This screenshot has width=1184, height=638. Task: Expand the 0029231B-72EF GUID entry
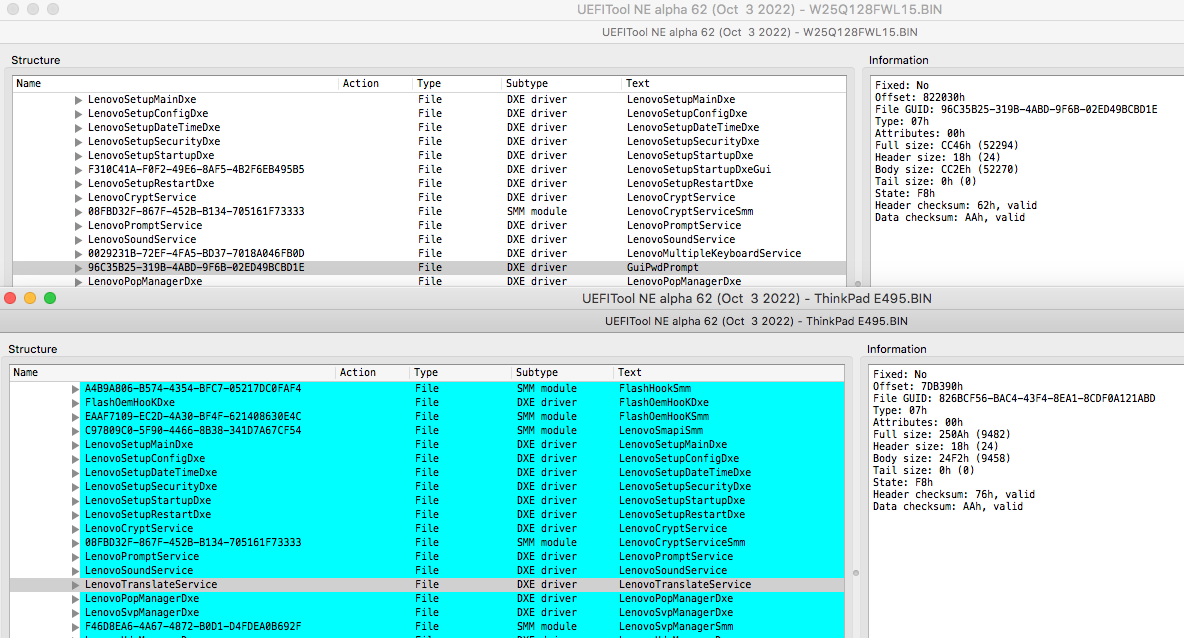(x=78, y=254)
